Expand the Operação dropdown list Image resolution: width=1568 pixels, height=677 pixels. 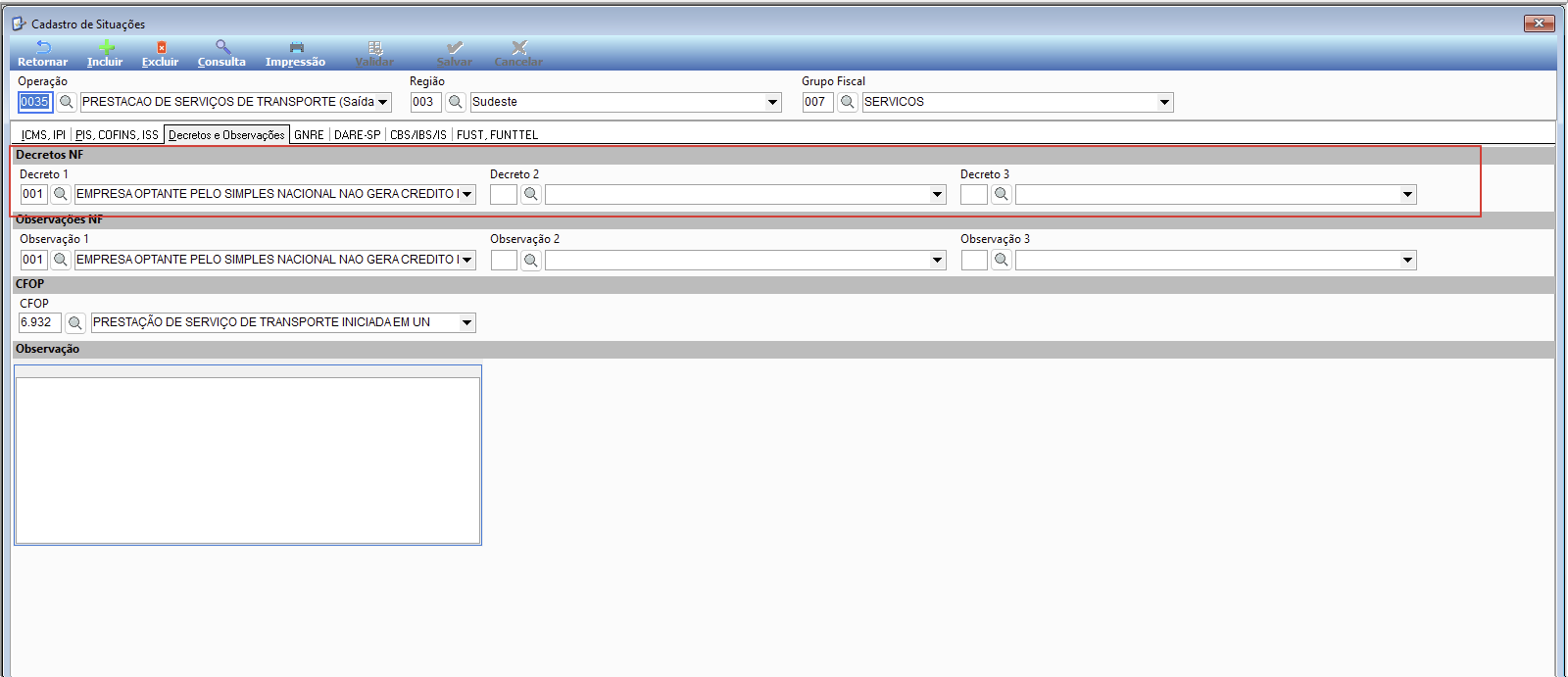(383, 102)
